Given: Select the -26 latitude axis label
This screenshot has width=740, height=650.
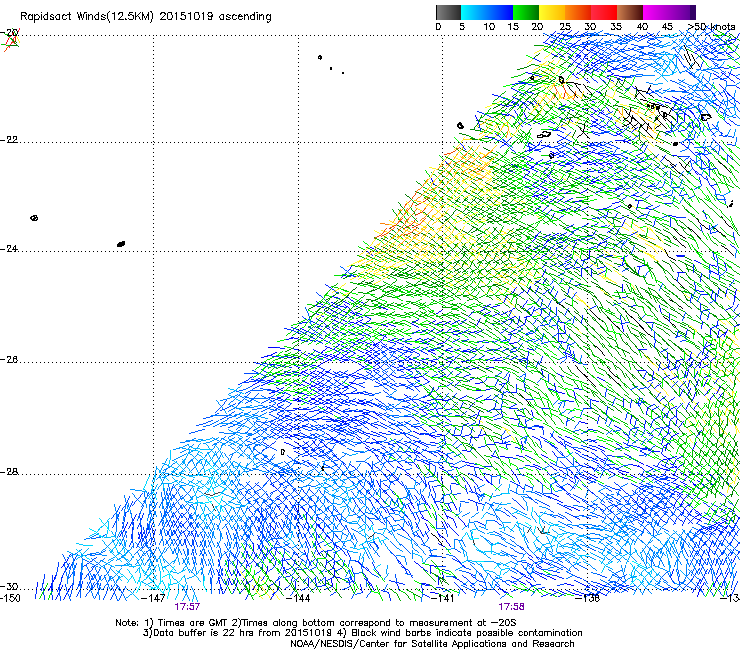Looking at the screenshot, I should (9, 360).
